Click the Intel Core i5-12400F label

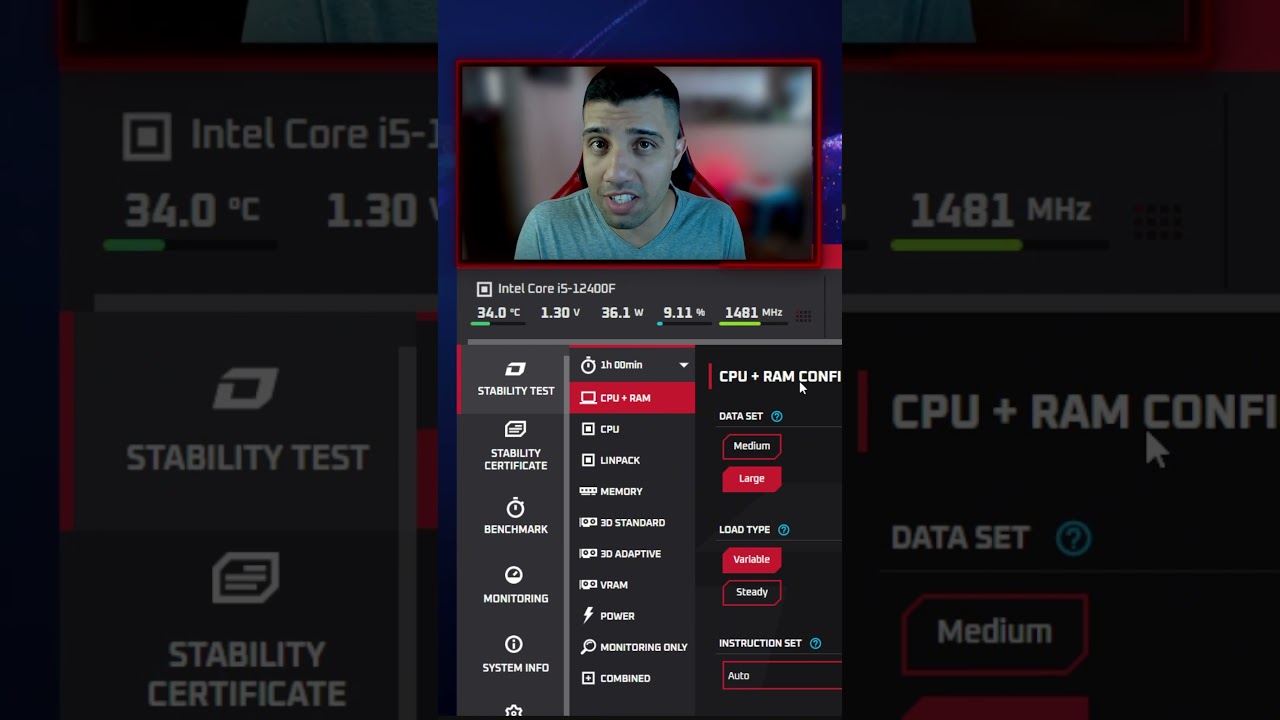557,289
